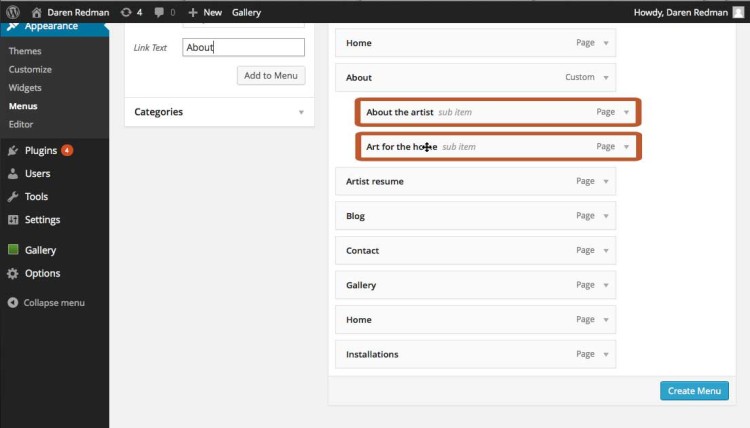The width and height of the screenshot is (750, 428).
Task: Click New in the admin bar
Action: tap(212, 12)
